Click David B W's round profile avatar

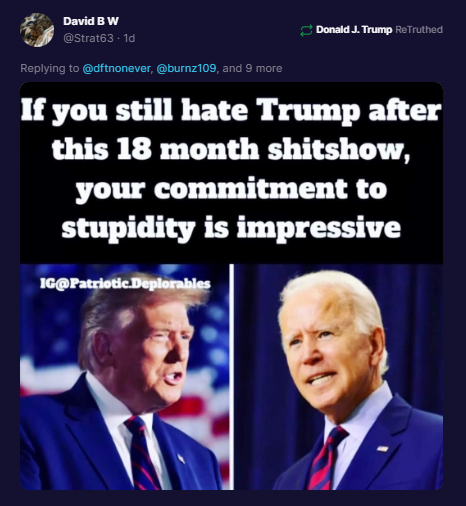coord(37,30)
